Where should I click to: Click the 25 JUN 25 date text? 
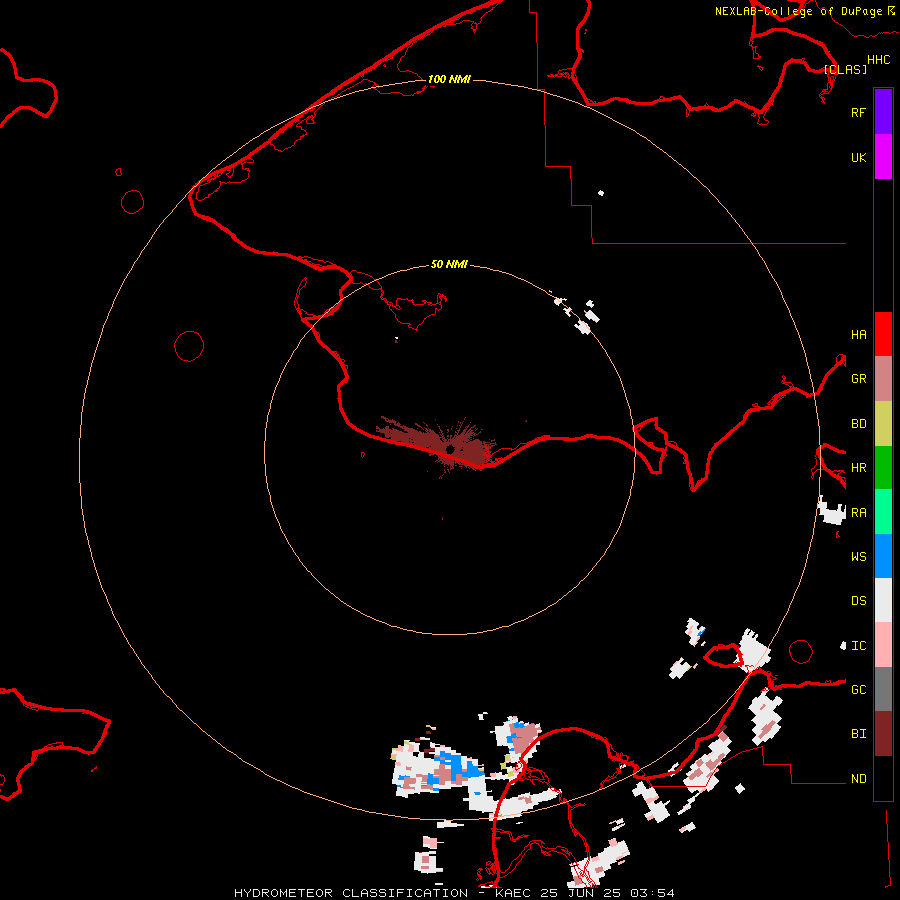pos(581,893)
